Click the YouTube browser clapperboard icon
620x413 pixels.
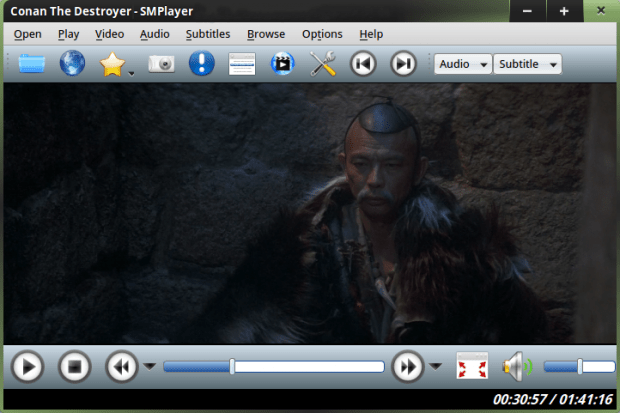(282, 64)
